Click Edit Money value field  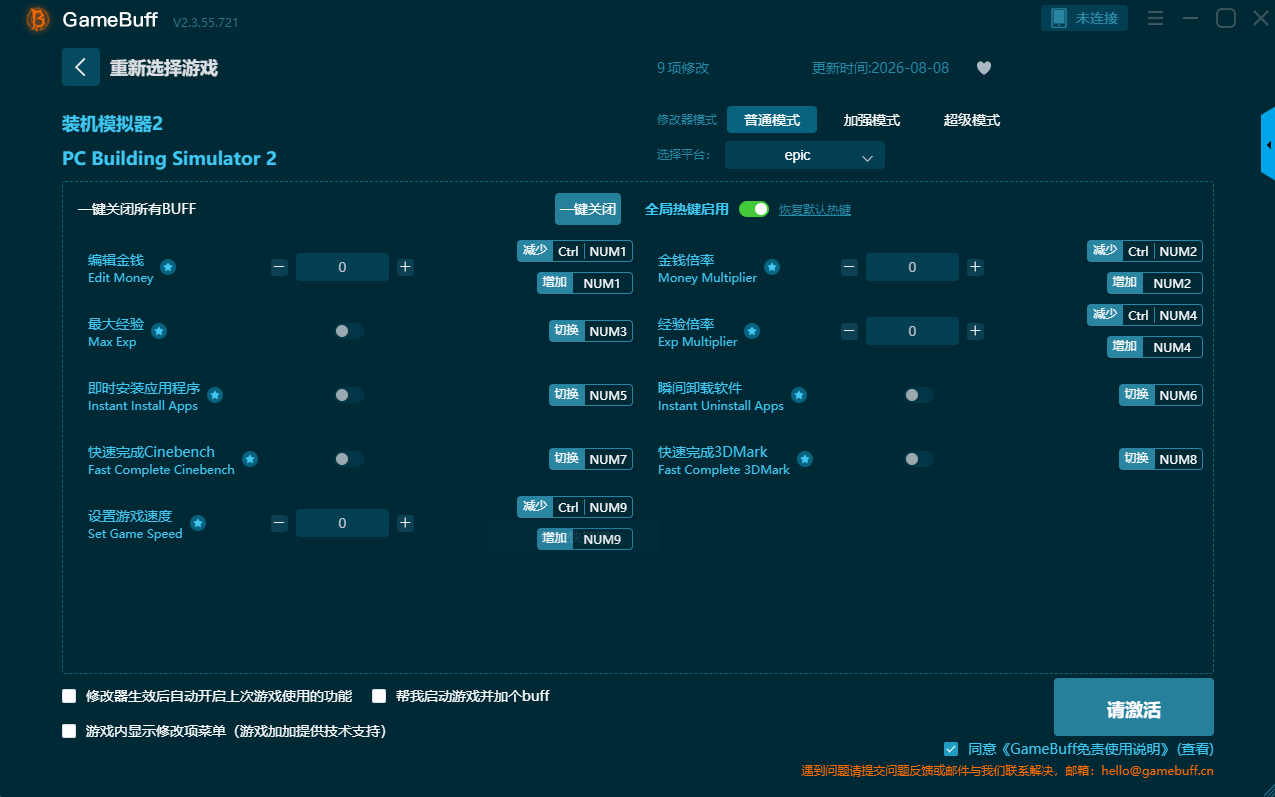pos(342,267)
